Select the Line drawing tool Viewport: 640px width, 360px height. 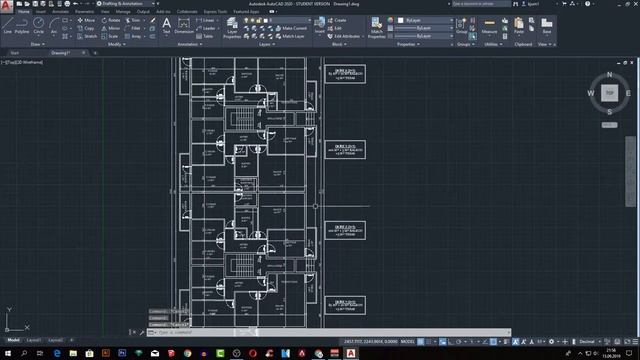click(7, 25)
